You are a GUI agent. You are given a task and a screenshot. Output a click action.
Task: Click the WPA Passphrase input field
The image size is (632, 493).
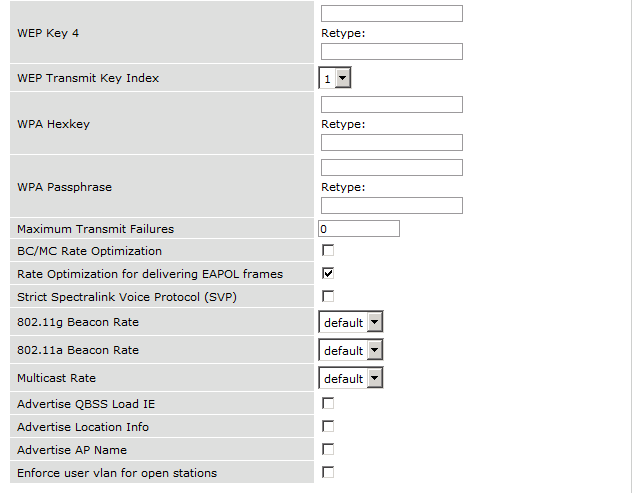tap(391, 168)
